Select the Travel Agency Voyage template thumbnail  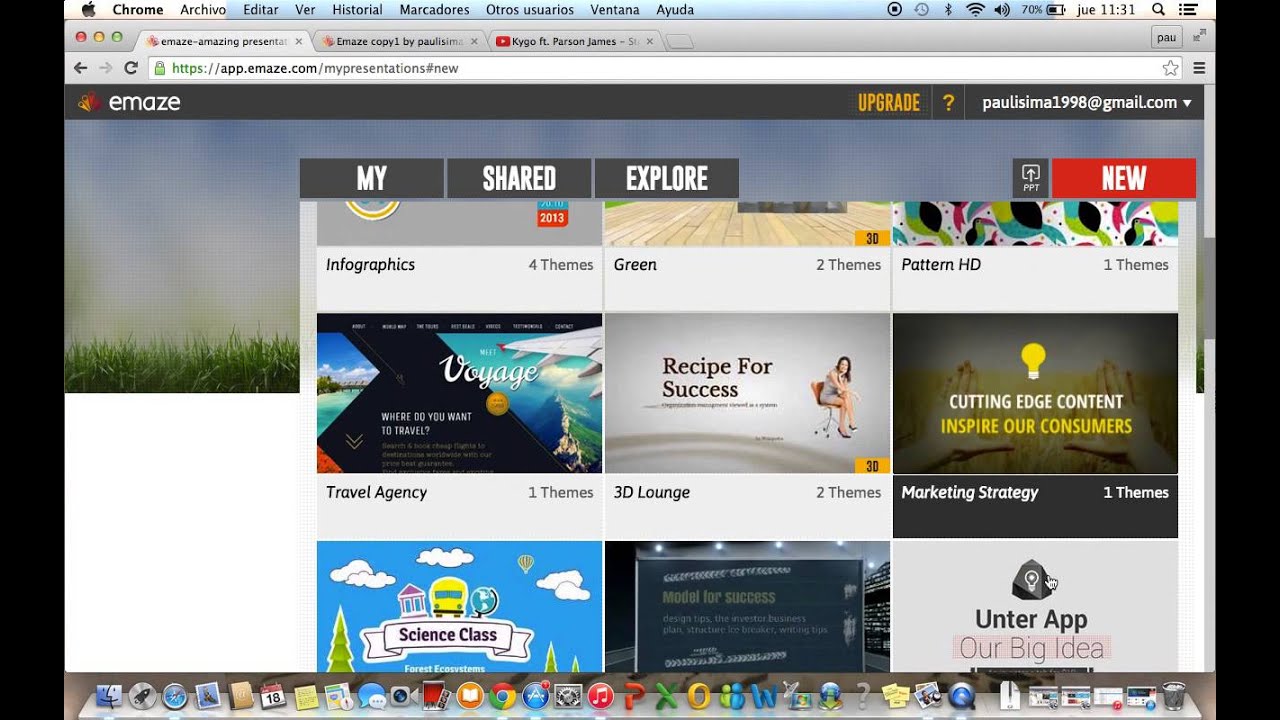click(460, 393)
